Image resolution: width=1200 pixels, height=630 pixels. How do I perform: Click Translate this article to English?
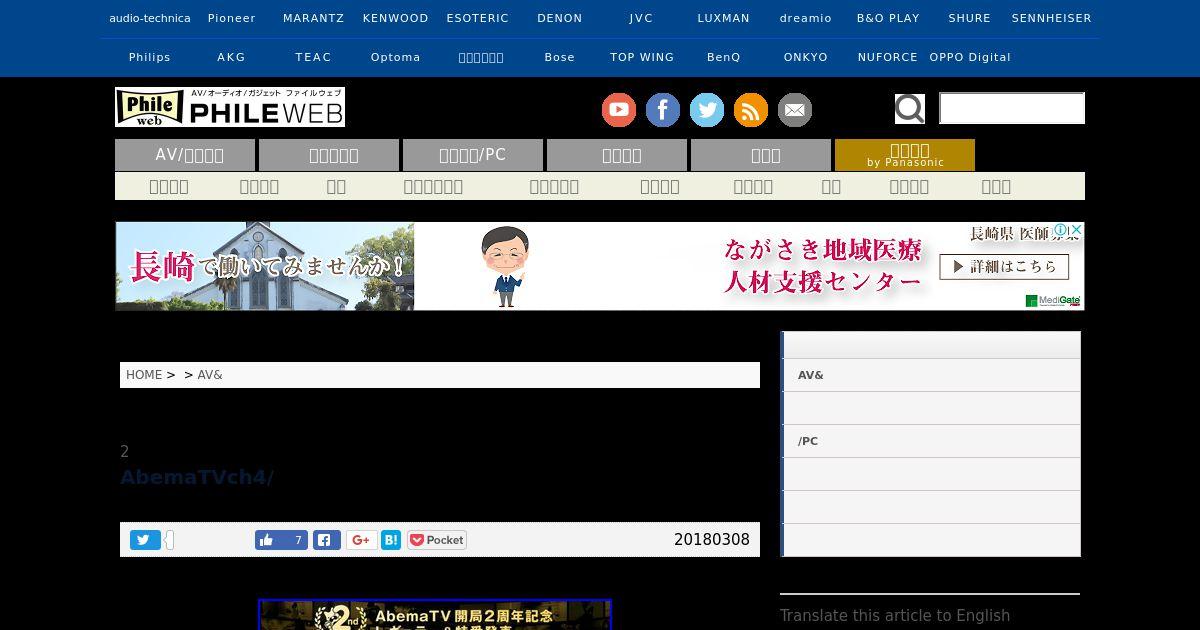(895, 616)
